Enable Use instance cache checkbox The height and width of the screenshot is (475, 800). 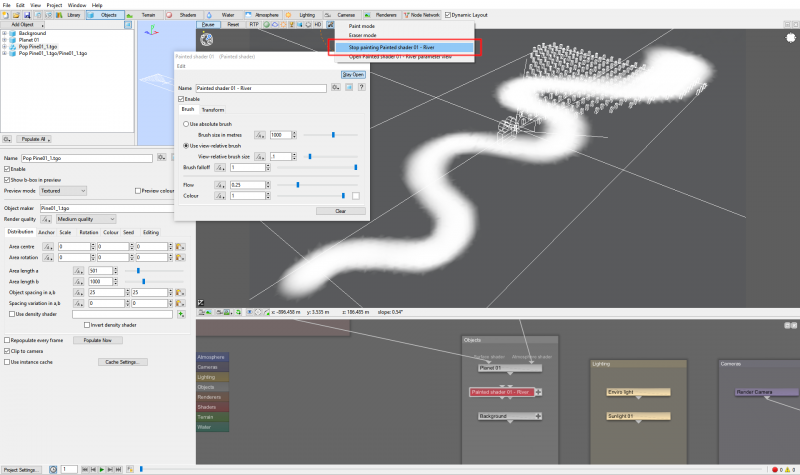pos(7,362)
